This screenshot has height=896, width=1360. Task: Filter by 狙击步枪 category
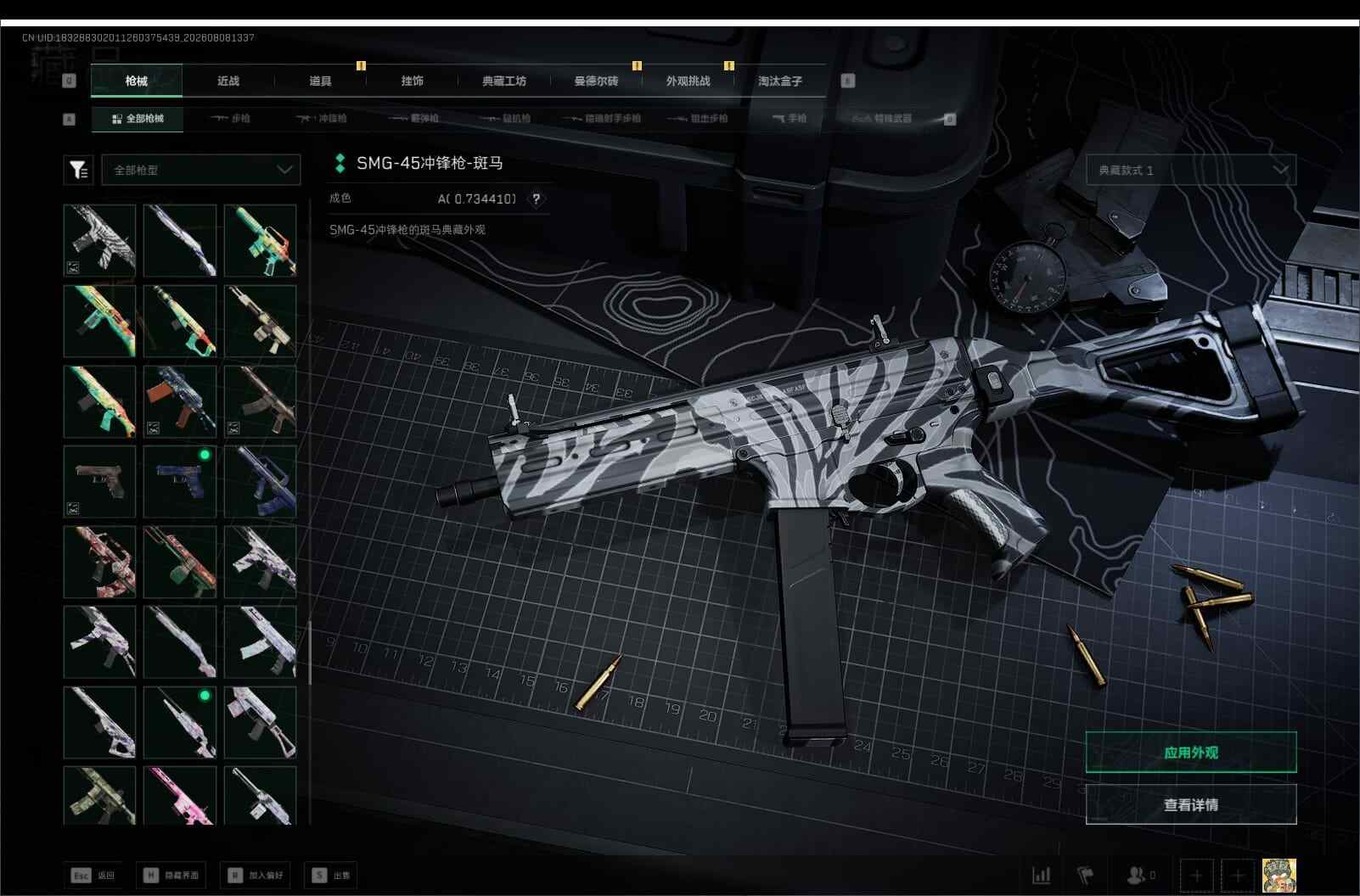(698, 119)
